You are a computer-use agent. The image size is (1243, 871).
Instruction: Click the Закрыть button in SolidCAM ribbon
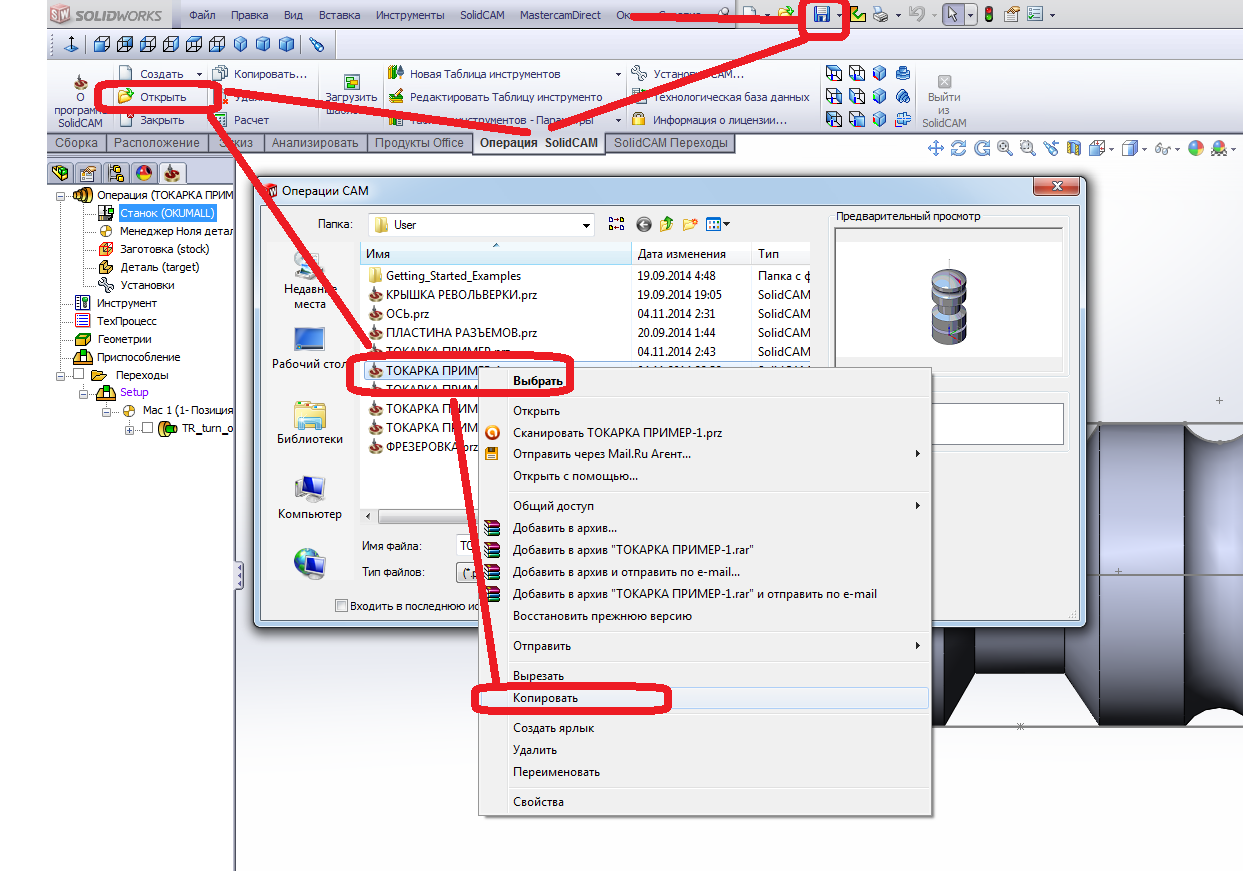[152, 120]
